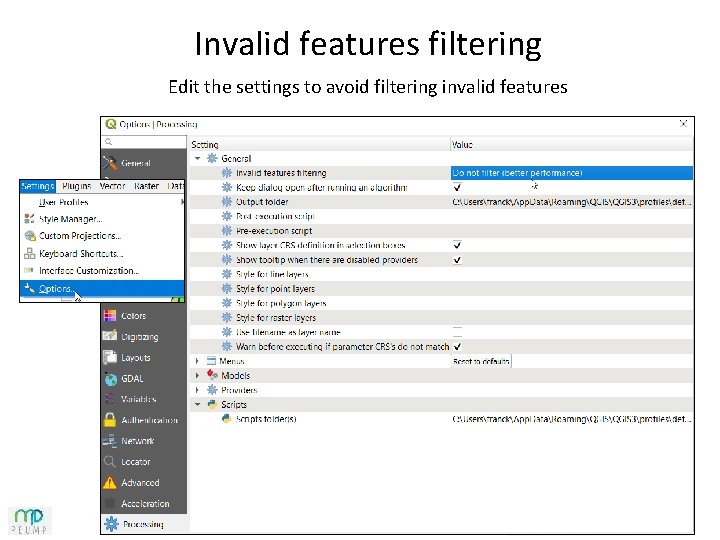720x540 pixels.
Task: Click the gear icon beside Output folder
Action: [227, 202]
